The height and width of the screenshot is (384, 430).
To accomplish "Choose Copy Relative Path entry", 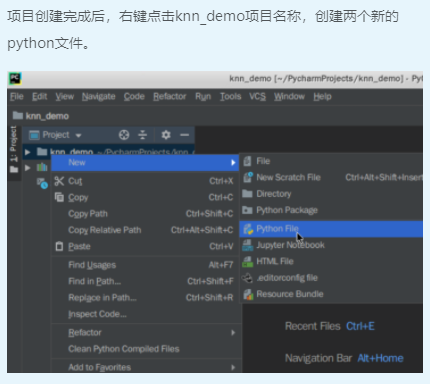I will [145, 230].
